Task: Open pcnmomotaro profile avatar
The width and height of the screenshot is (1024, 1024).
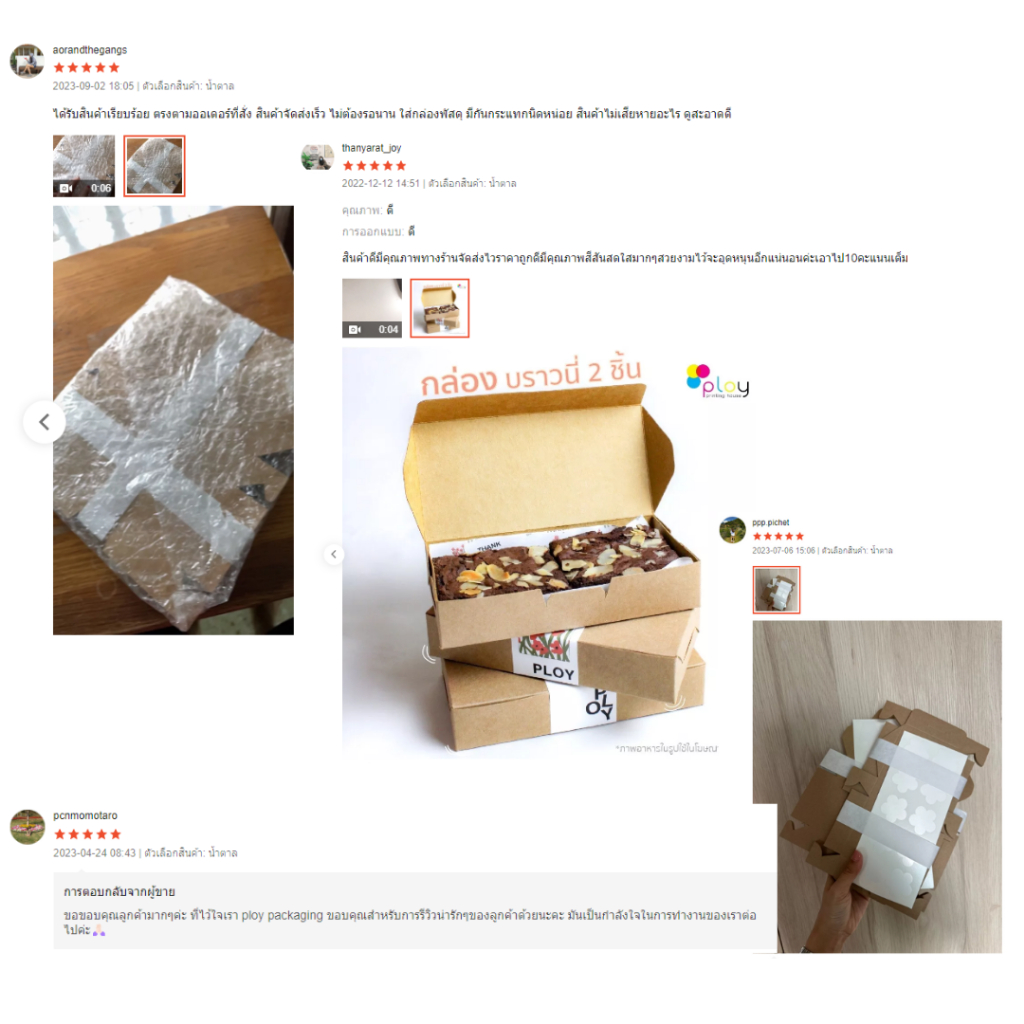Action: [27, 827]
